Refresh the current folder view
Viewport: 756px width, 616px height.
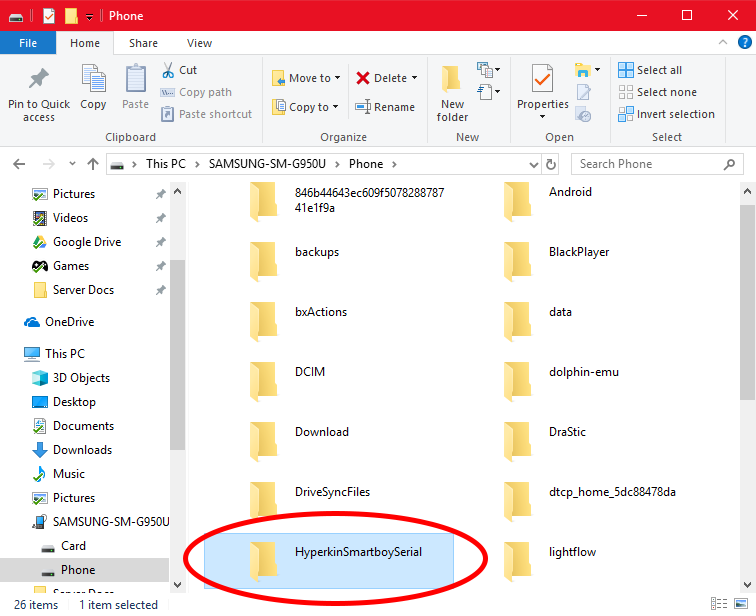point(551,164)
